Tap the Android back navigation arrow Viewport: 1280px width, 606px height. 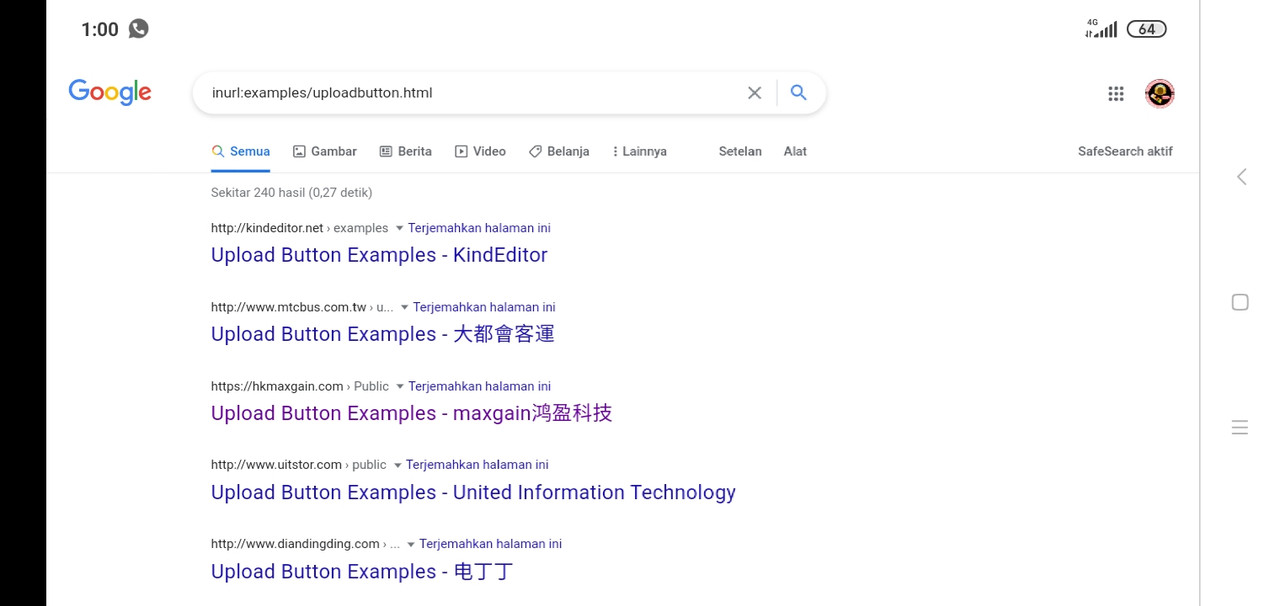tap(1241, 177)
